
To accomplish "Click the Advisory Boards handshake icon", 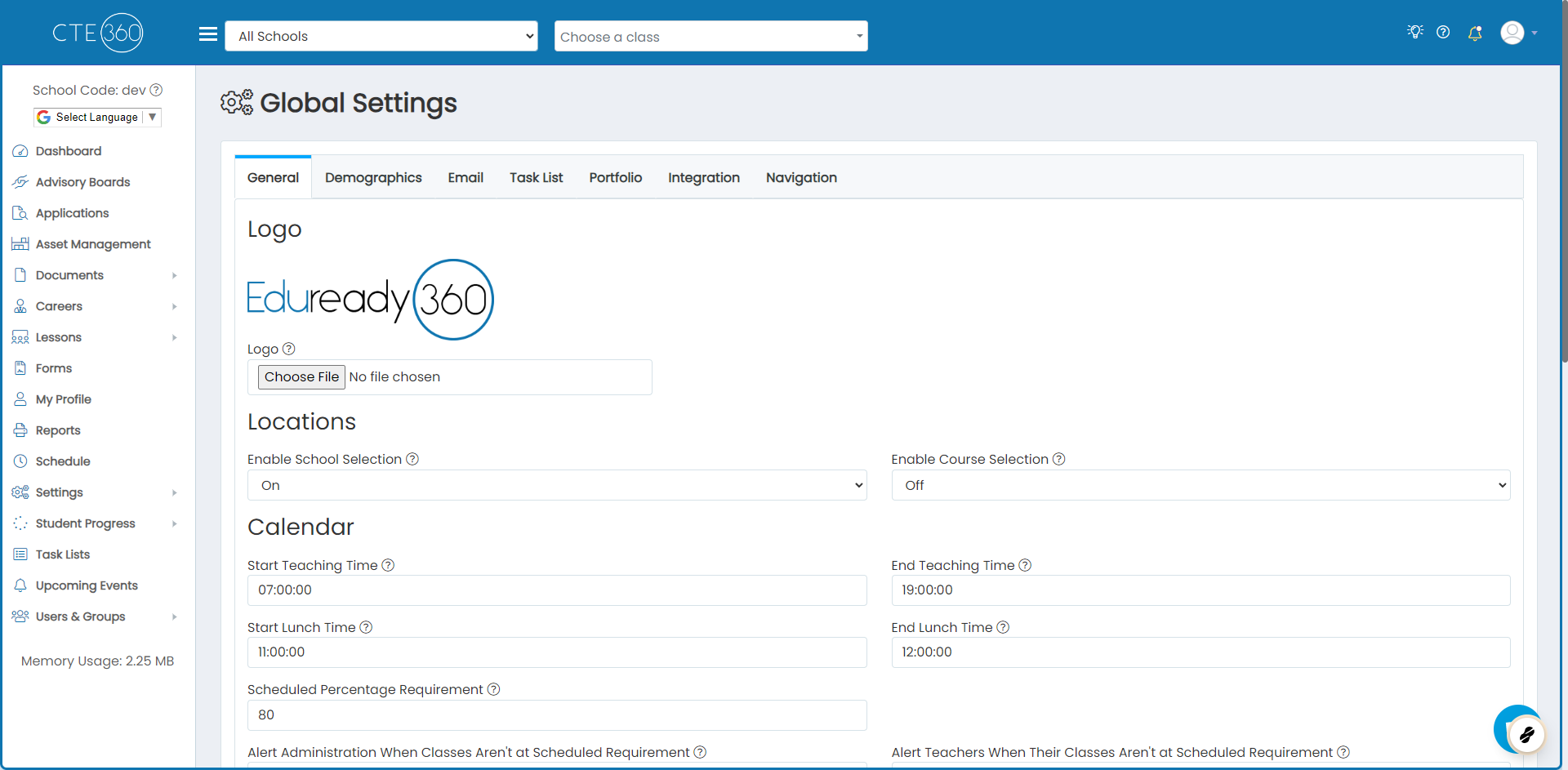I will point(20,182).
